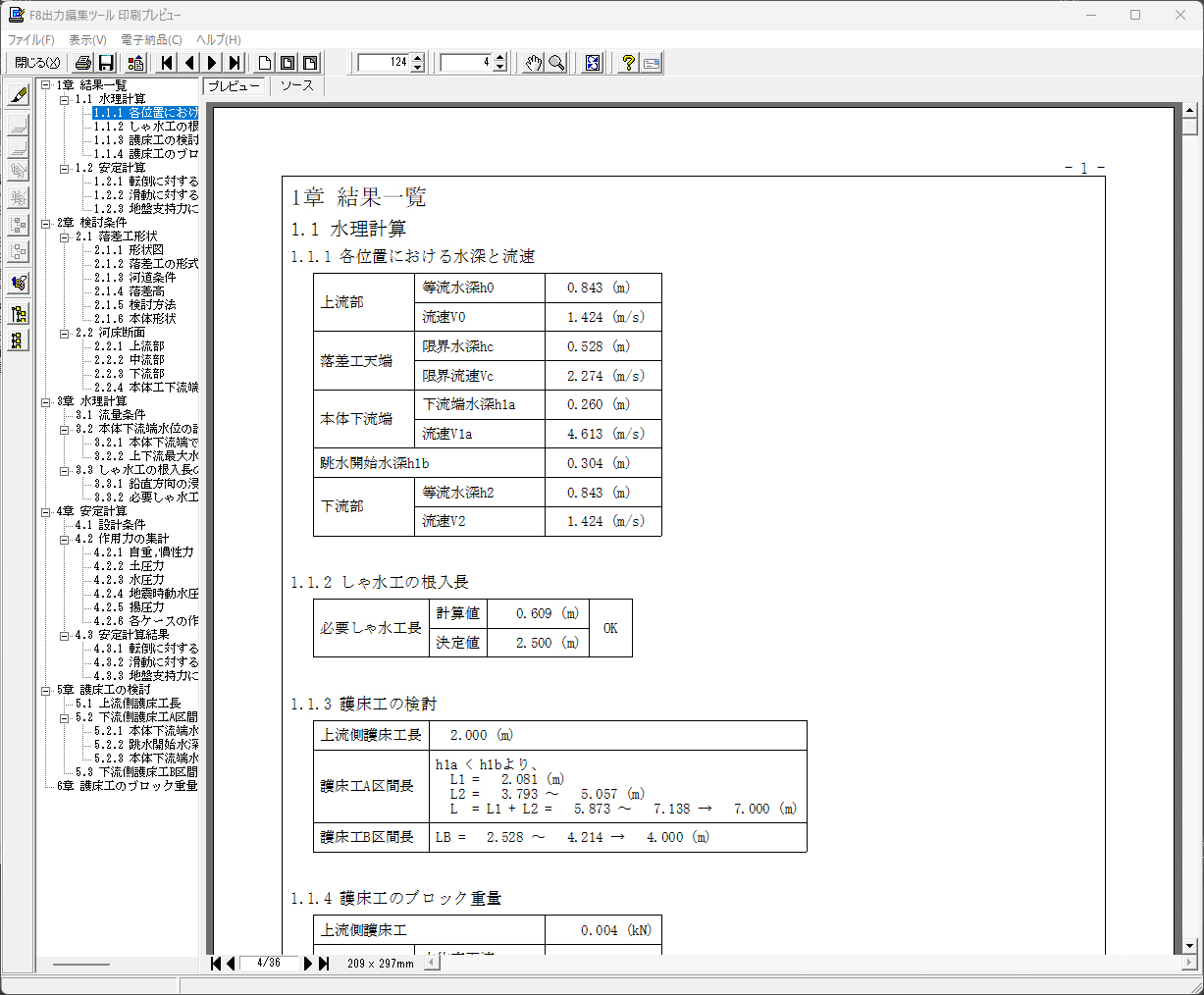Click the 閉じる(X) close preview button
1204x995 pixels.
click(x=37, y=63)
